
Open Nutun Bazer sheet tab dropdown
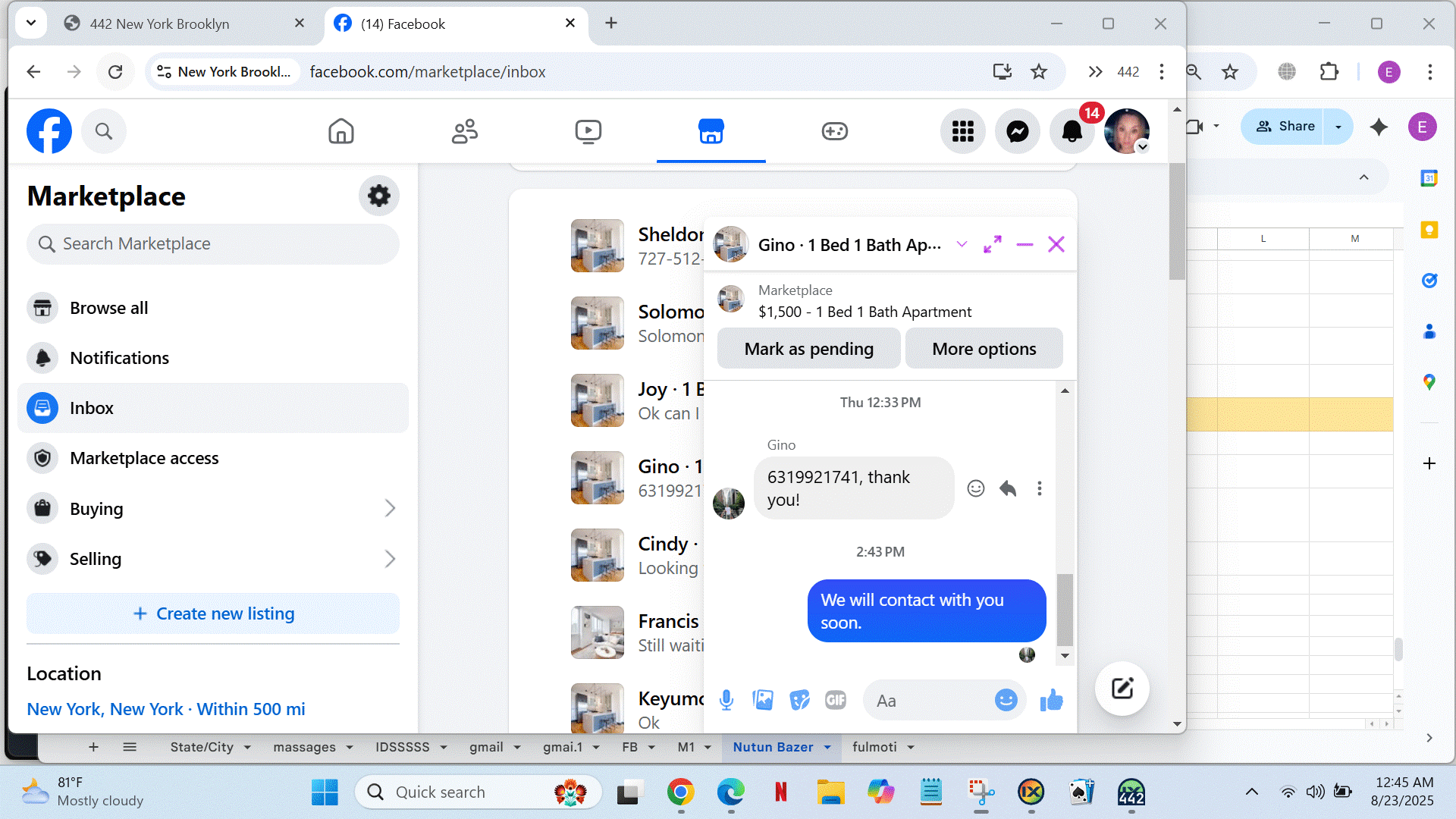[x=827, y=747]
